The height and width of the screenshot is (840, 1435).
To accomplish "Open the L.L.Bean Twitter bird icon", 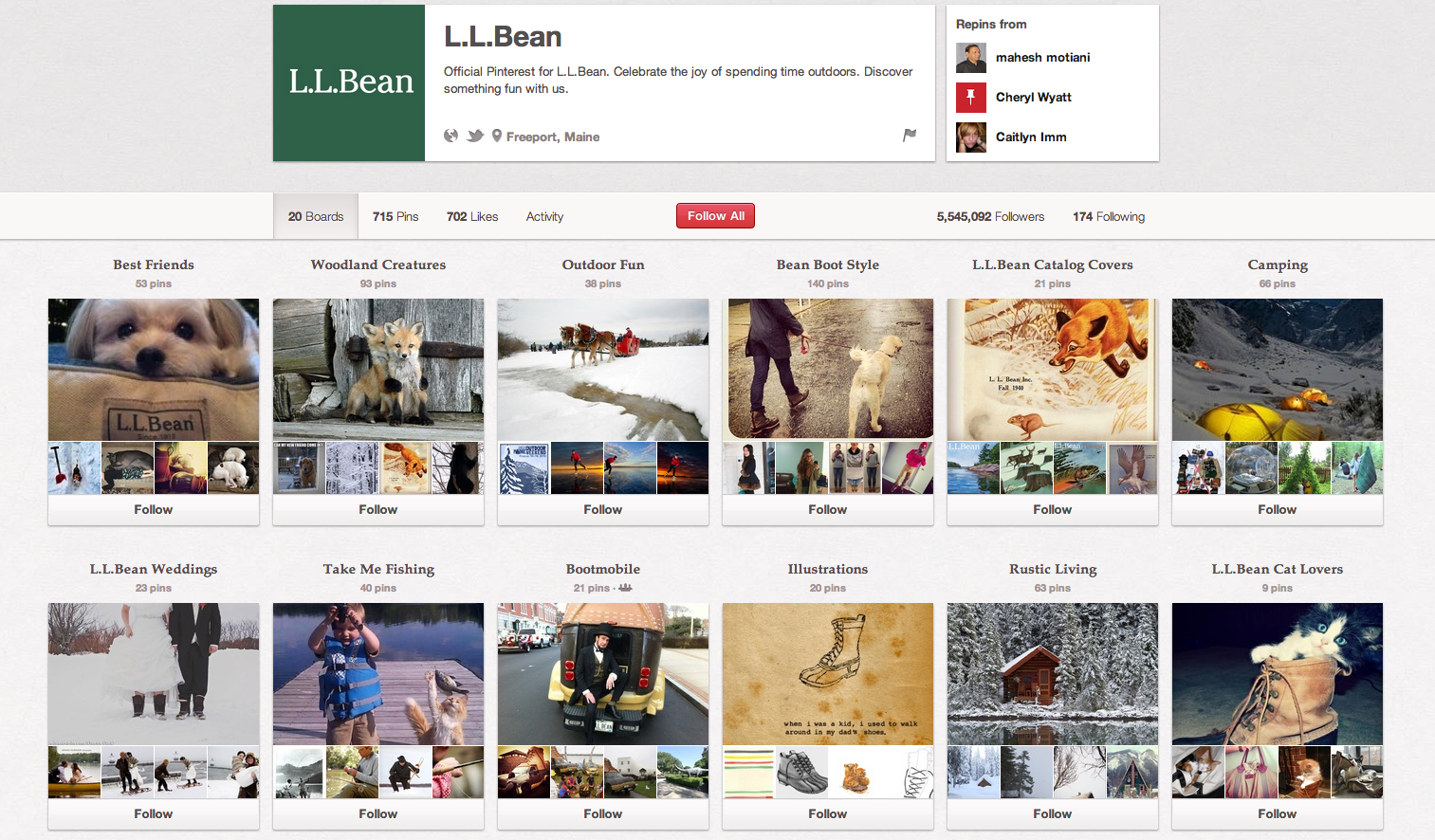I will click(x=475, y=136).
